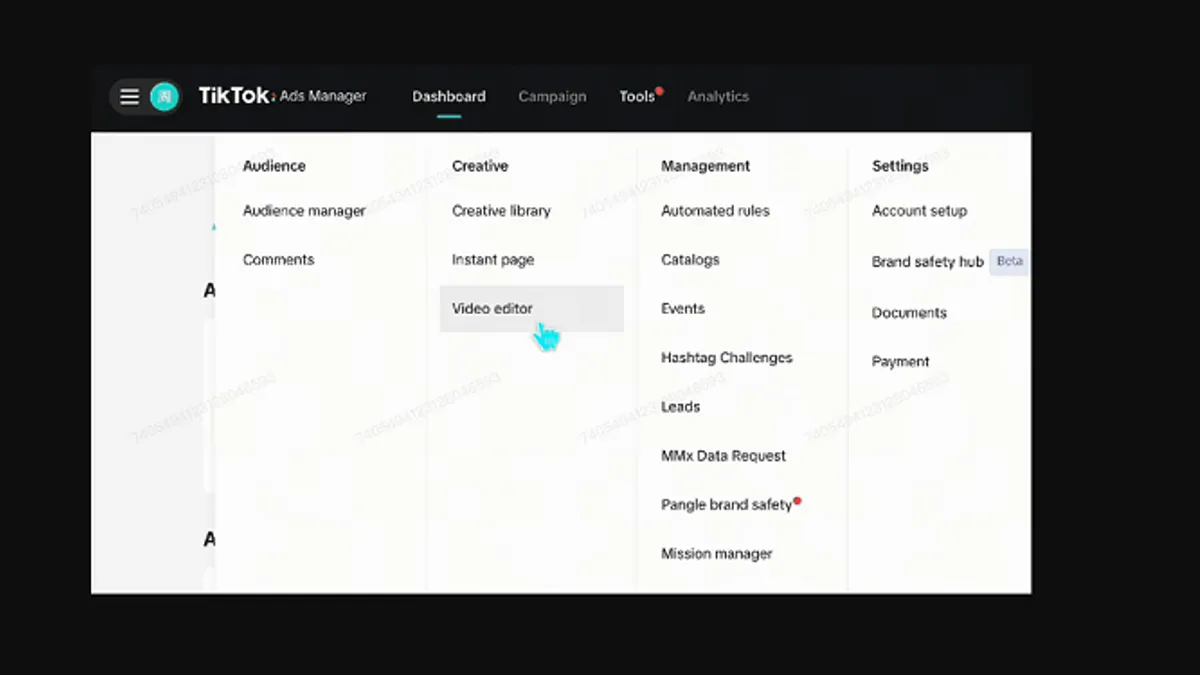Switch to the Campaign tab
Screen dimensions: 1200x675
(x=552, y=97)
